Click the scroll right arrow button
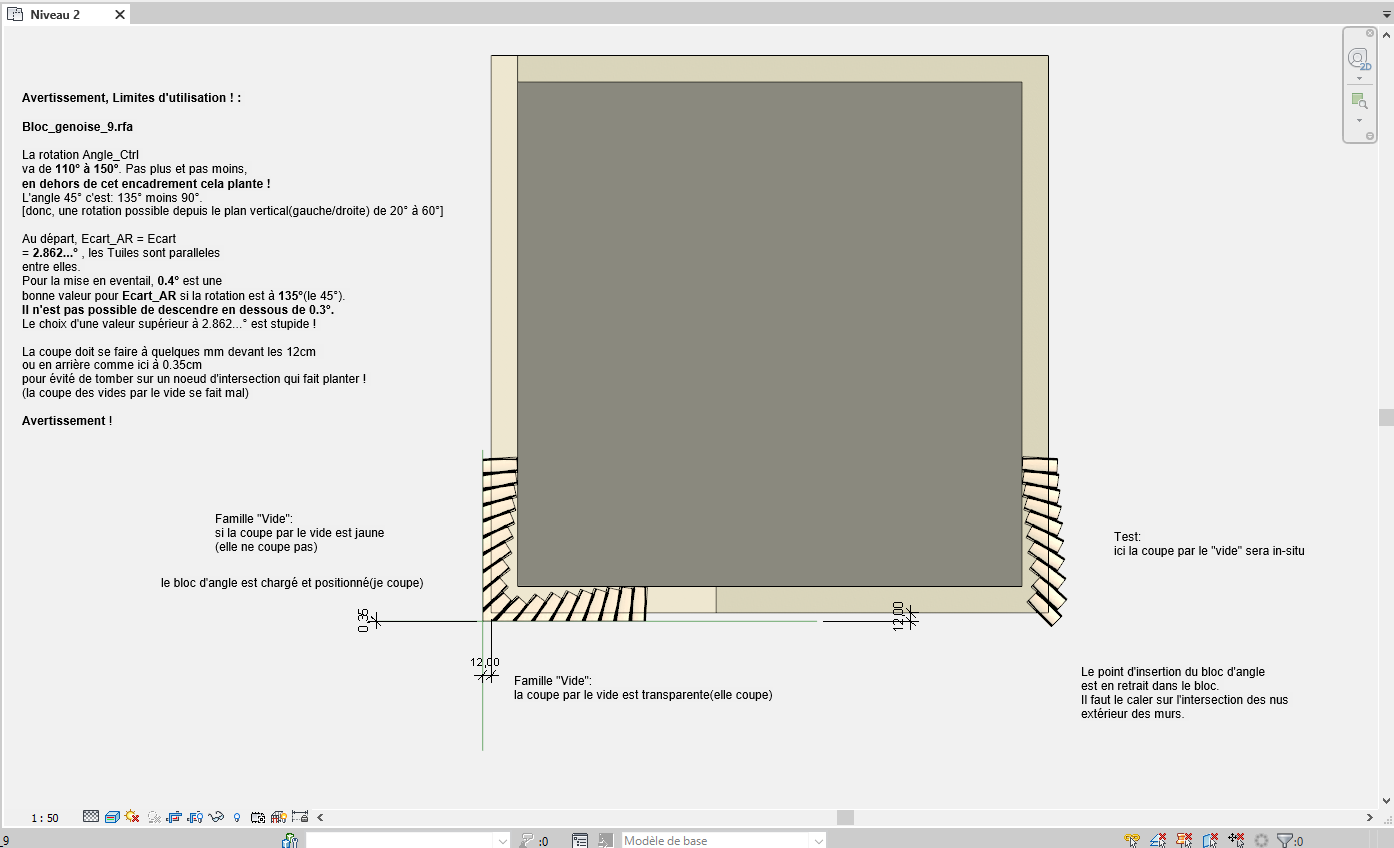 tap(1370, 817)
